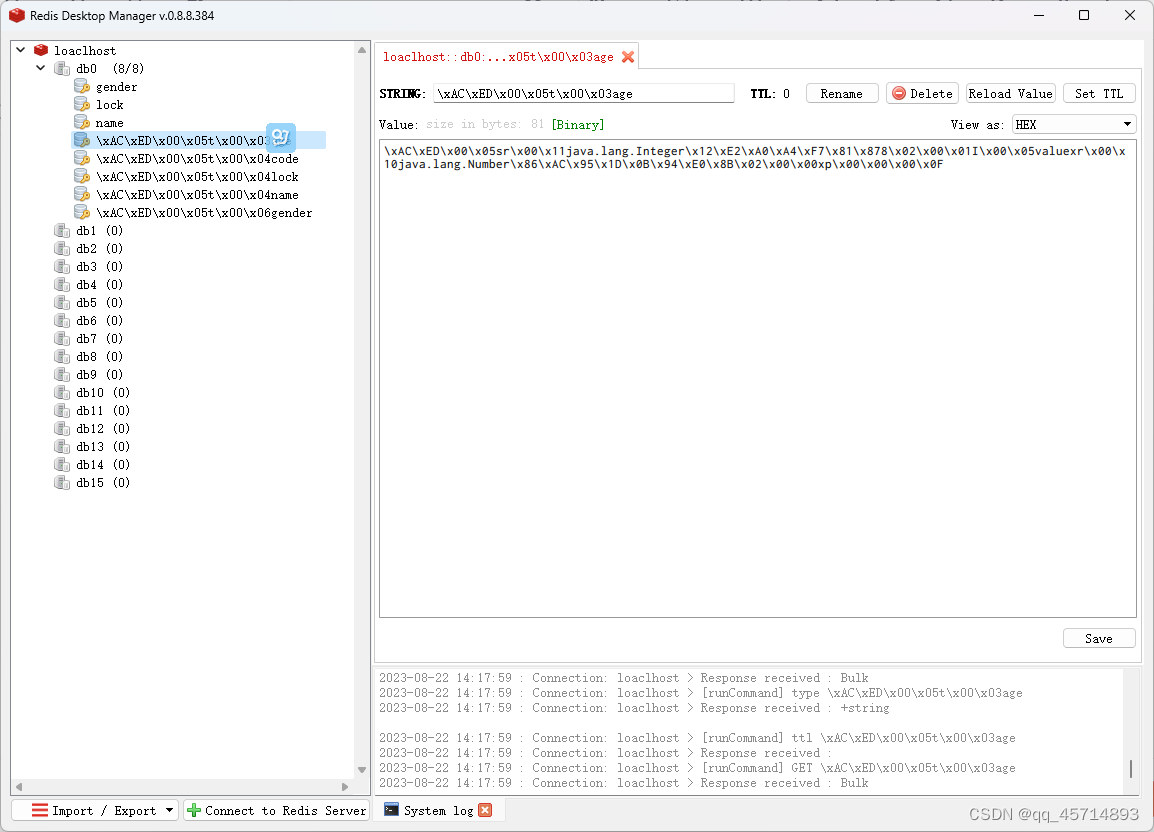Viewport: 1154px width, 832px height.
Task: Select the \xAC\xED\x00\x05t\x00\x06gender key
Action: click(x=204, y=213)
